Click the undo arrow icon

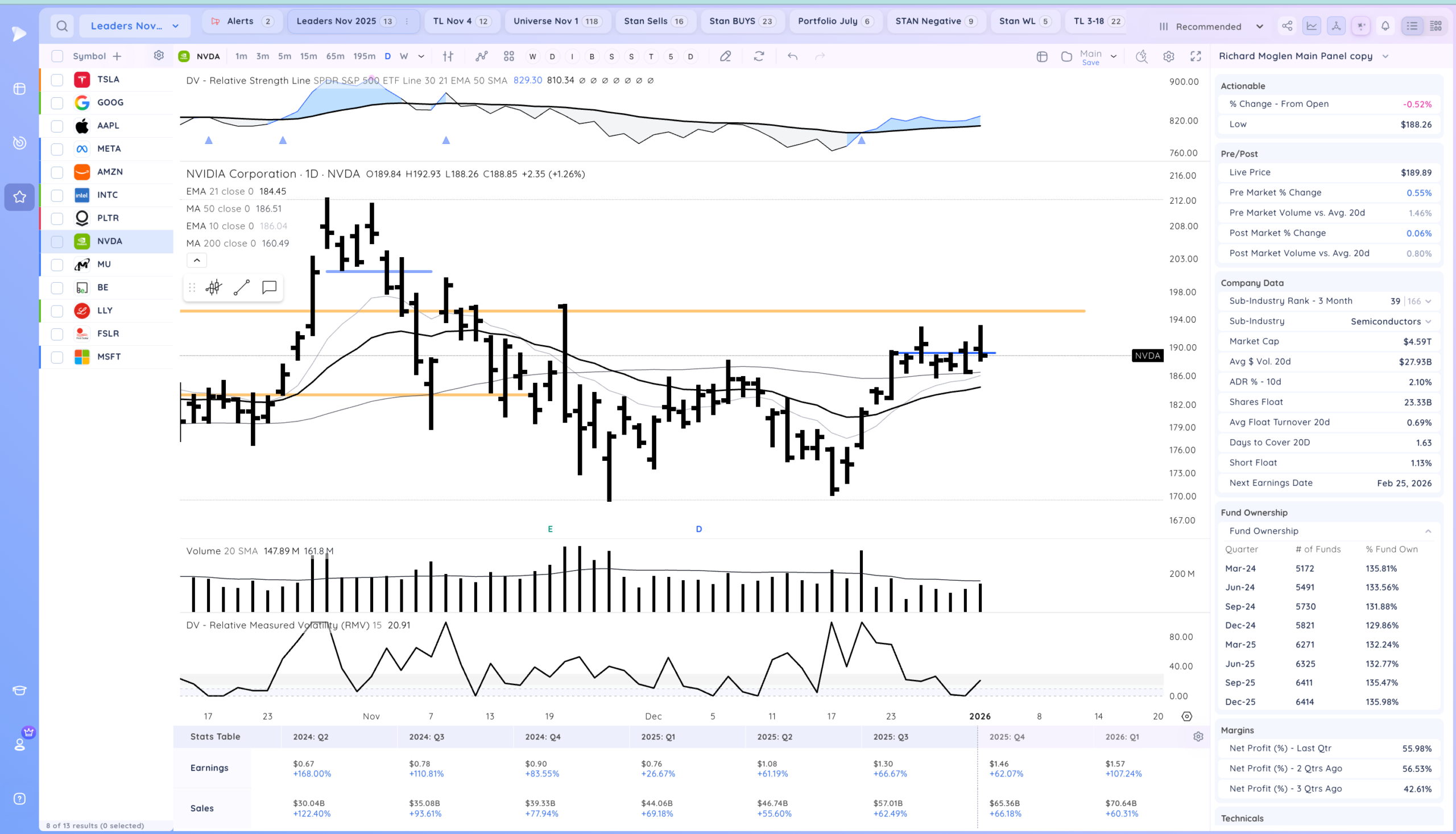pyautogui.click(x=792, y=56)
